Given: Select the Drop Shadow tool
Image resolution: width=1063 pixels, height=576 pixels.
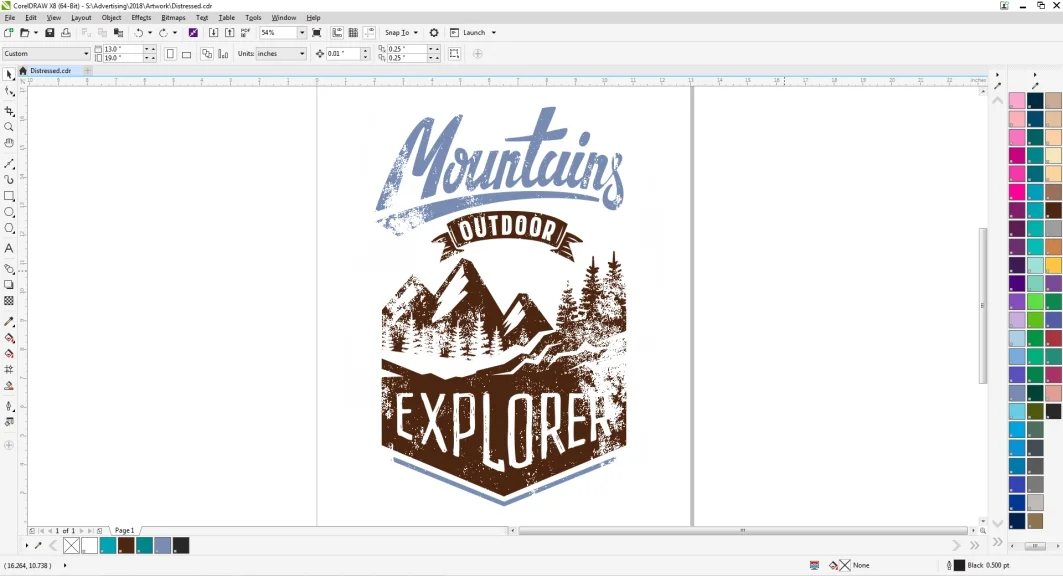Looking at the screenshot, I should point(9,285).
